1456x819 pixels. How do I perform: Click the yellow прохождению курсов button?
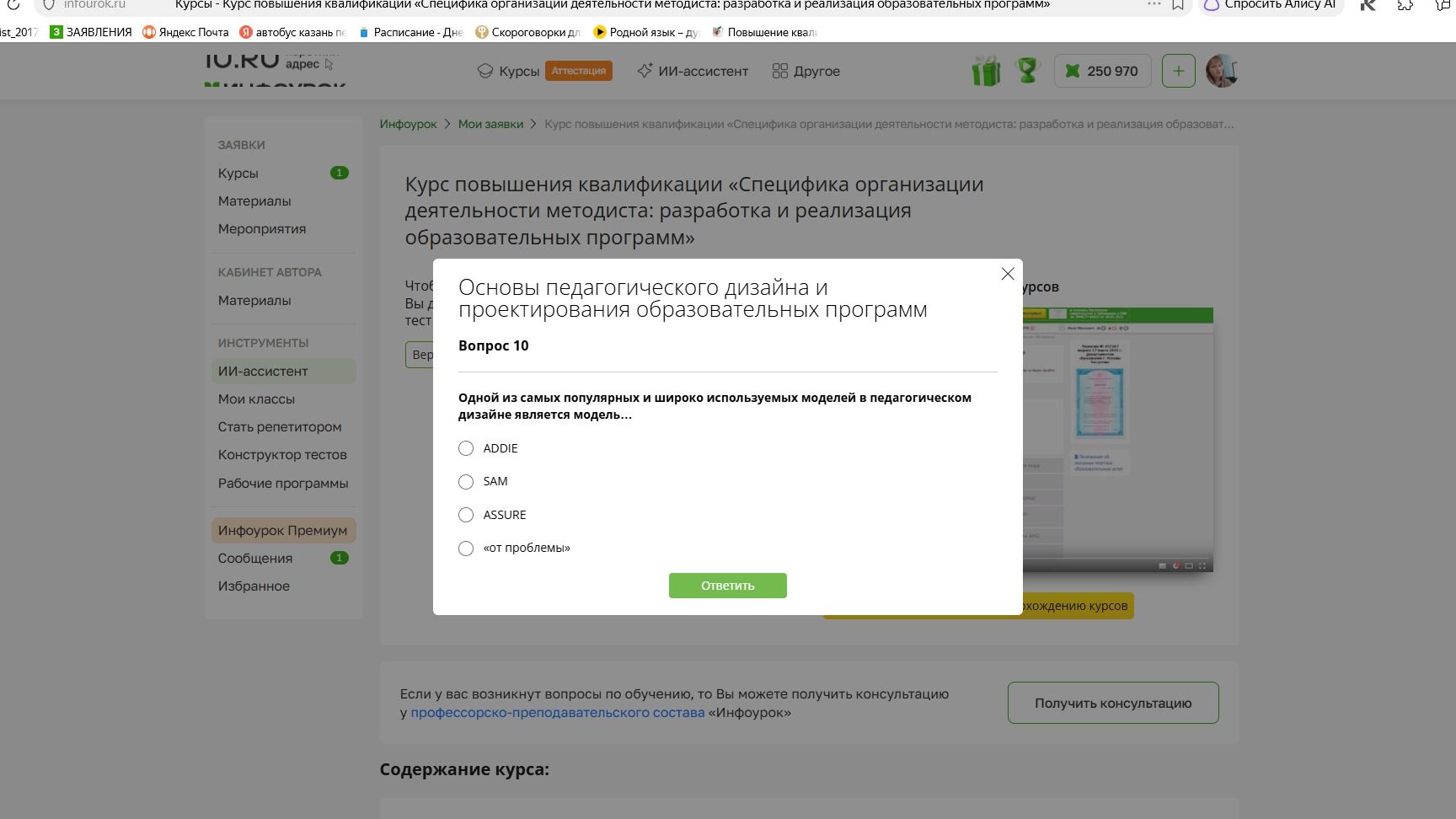pos(1078,606)
